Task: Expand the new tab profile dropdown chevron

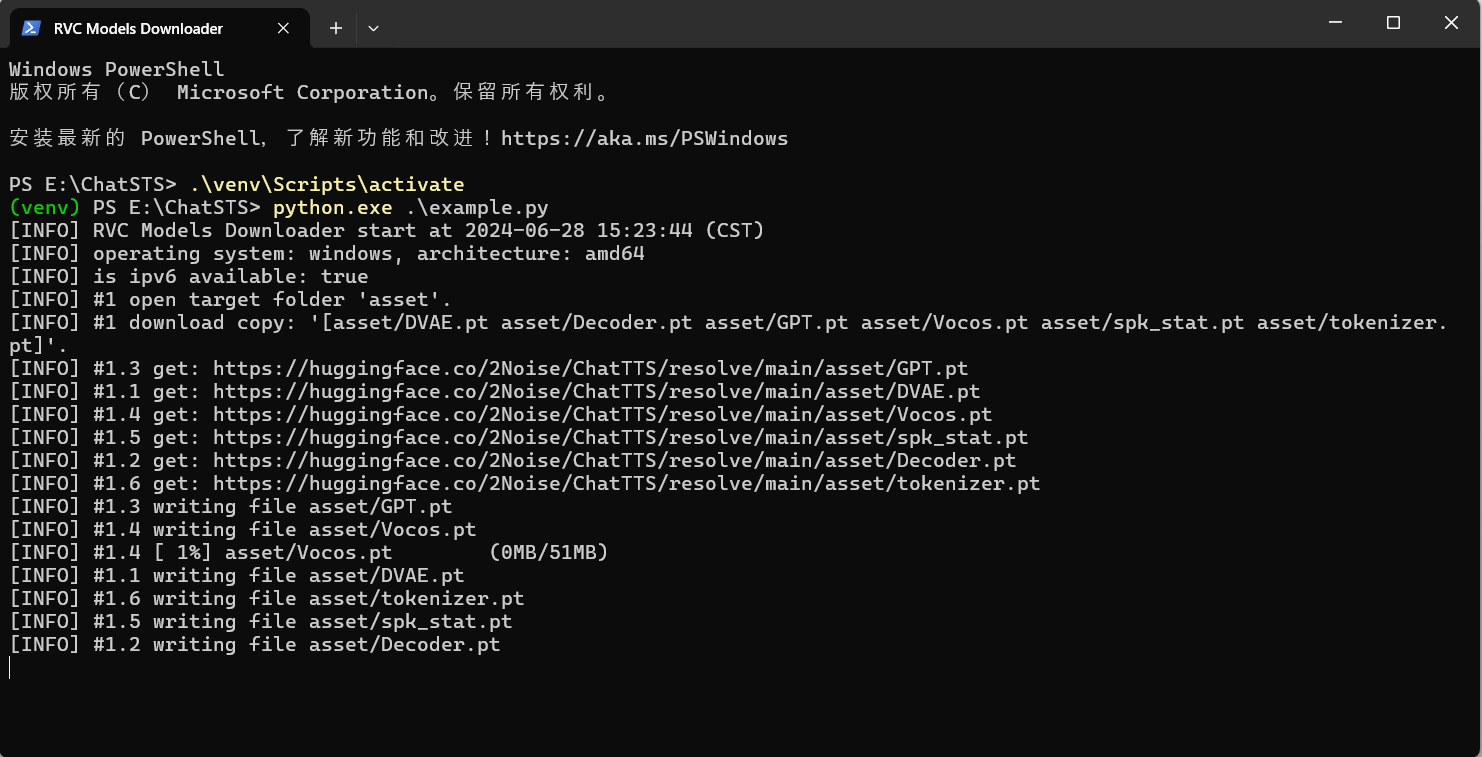Action: pos(373,28)
